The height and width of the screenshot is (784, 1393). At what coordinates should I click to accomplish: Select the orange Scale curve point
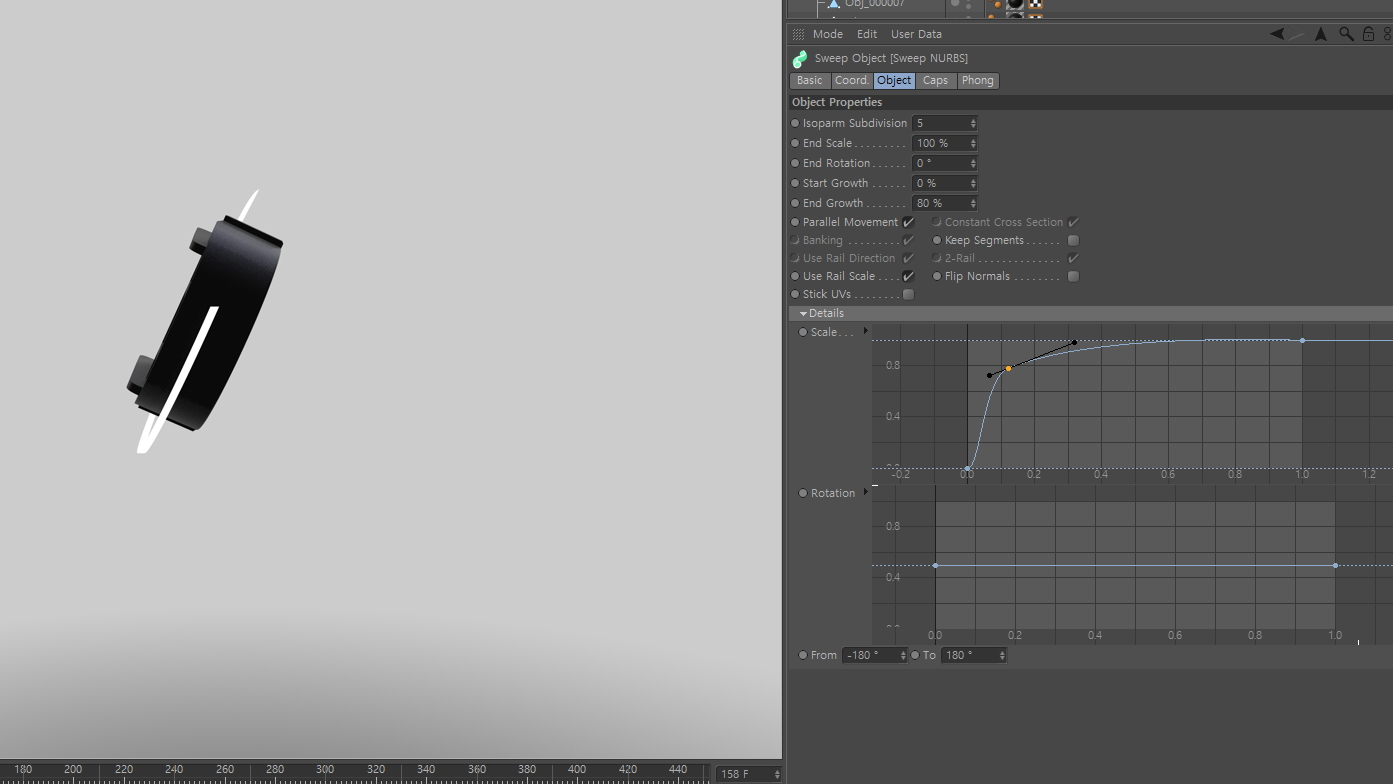click(x=1008, y=369)
